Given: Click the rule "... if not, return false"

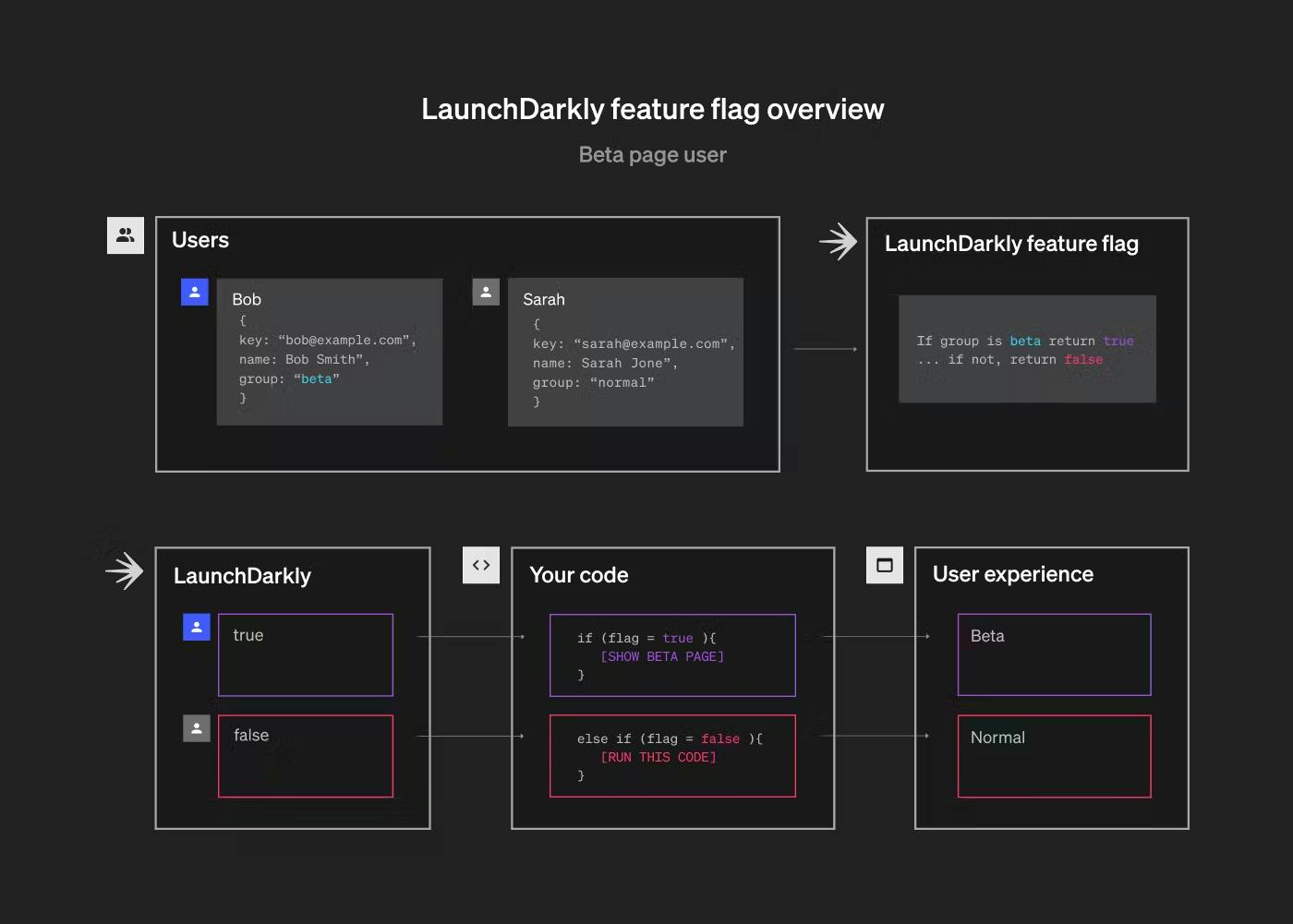Looking at the screenshot, I should tap(1009, 359).
